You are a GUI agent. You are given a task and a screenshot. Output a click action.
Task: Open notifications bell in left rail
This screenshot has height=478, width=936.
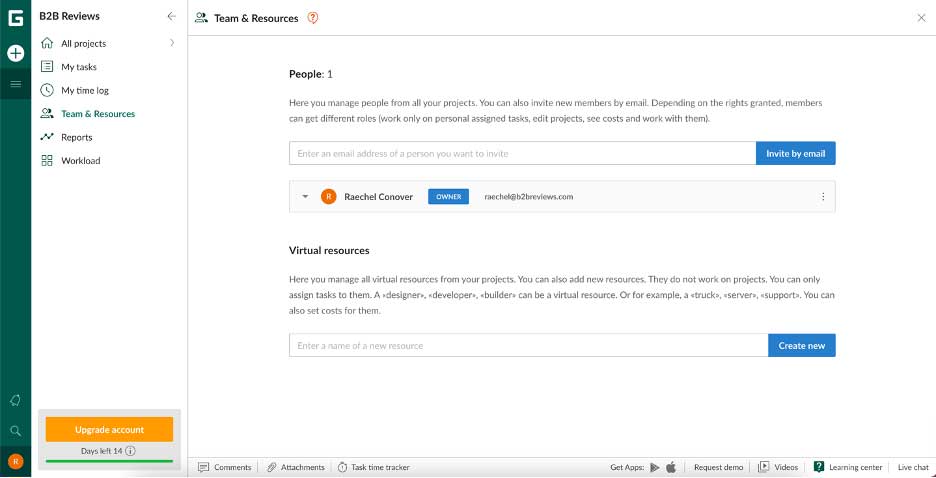[16, 400]
